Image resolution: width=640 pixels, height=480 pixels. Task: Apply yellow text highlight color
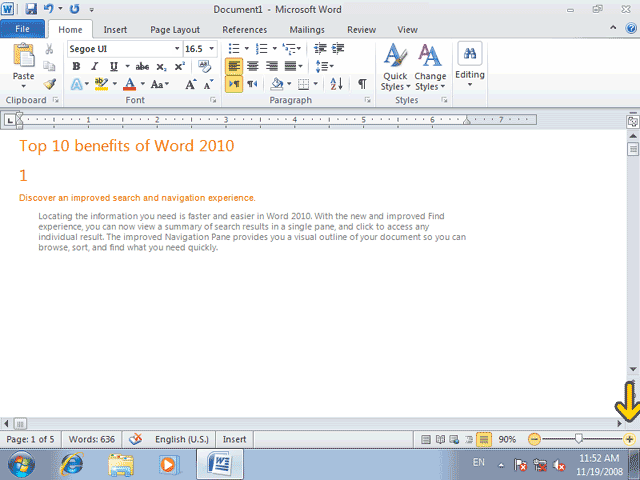101,84
